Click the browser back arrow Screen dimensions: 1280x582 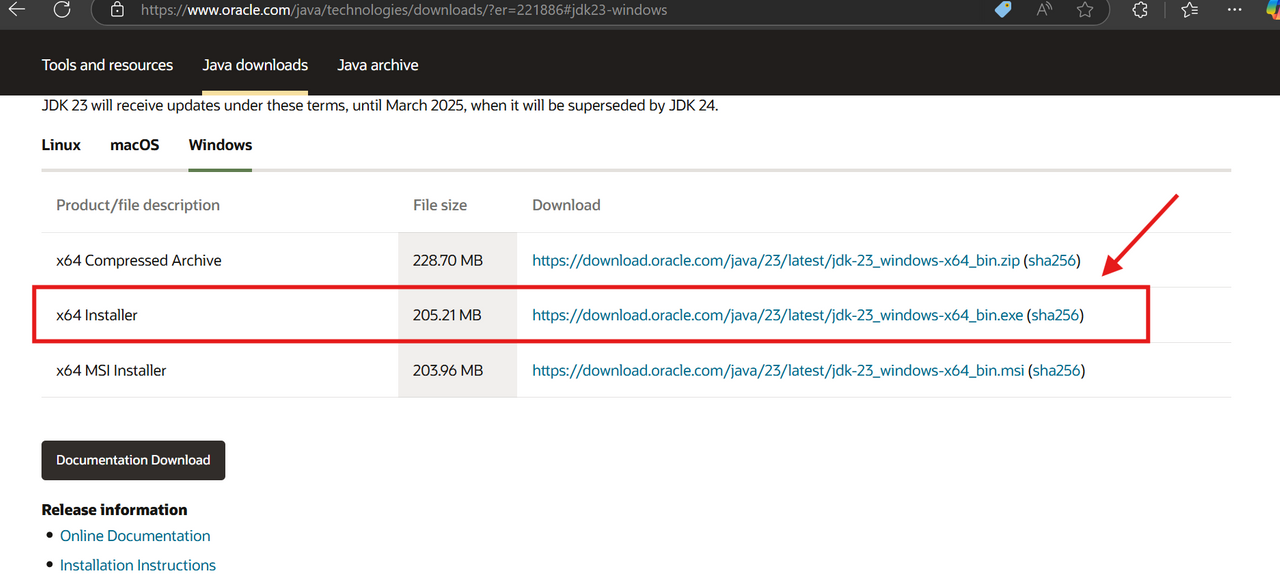pyautogui.click(x=17, y=9)
